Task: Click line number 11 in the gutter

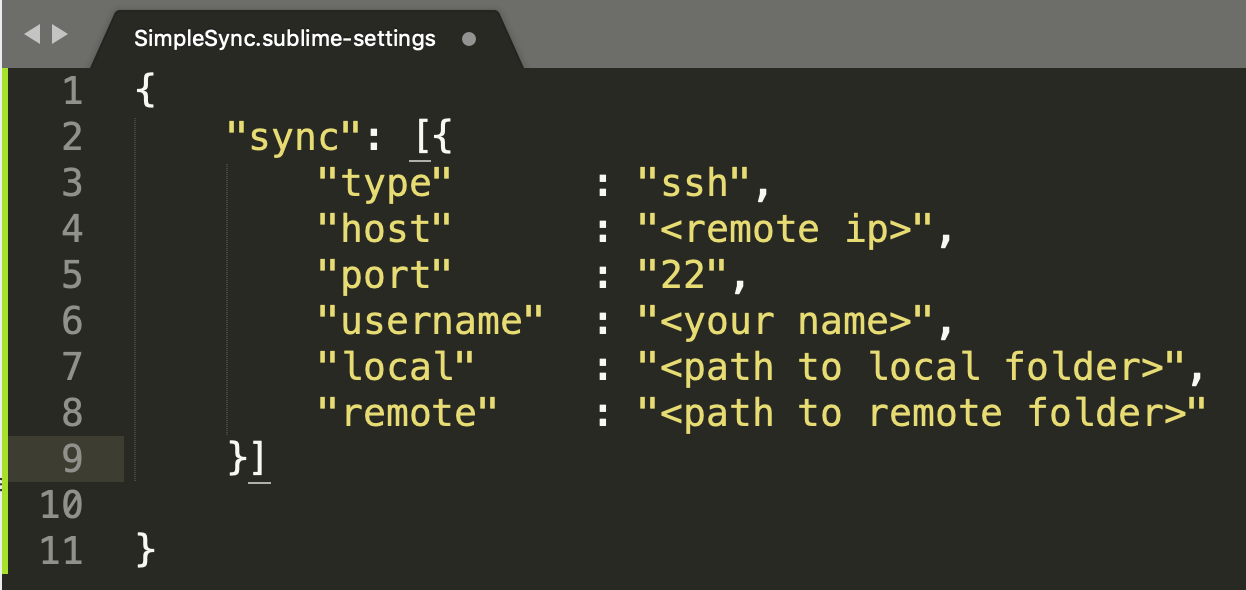Action: coord(60,551)
